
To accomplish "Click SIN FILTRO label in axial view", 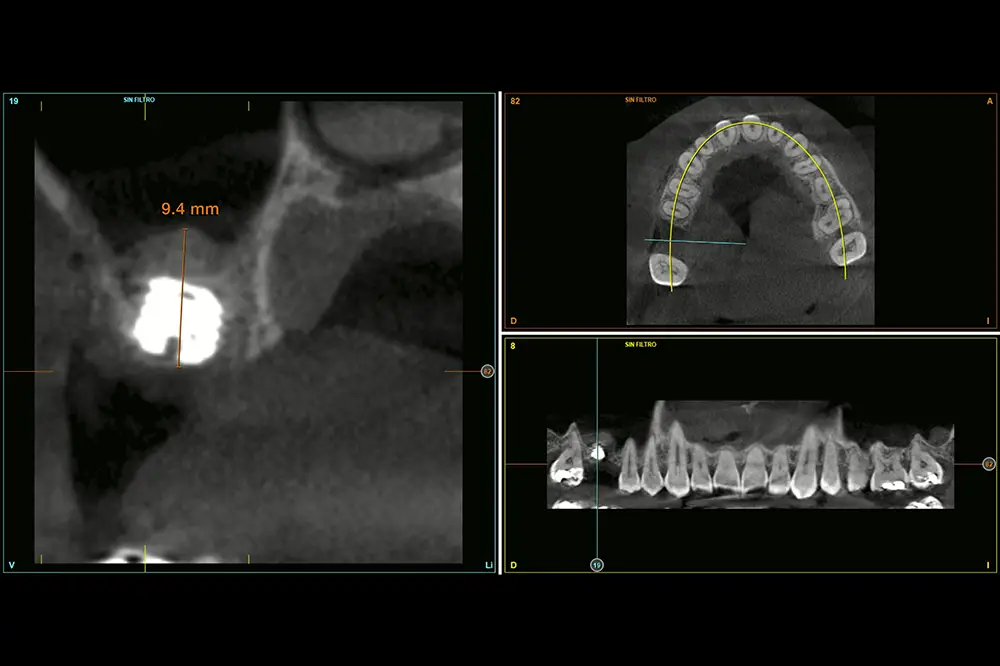I will [x=641, y=100].
